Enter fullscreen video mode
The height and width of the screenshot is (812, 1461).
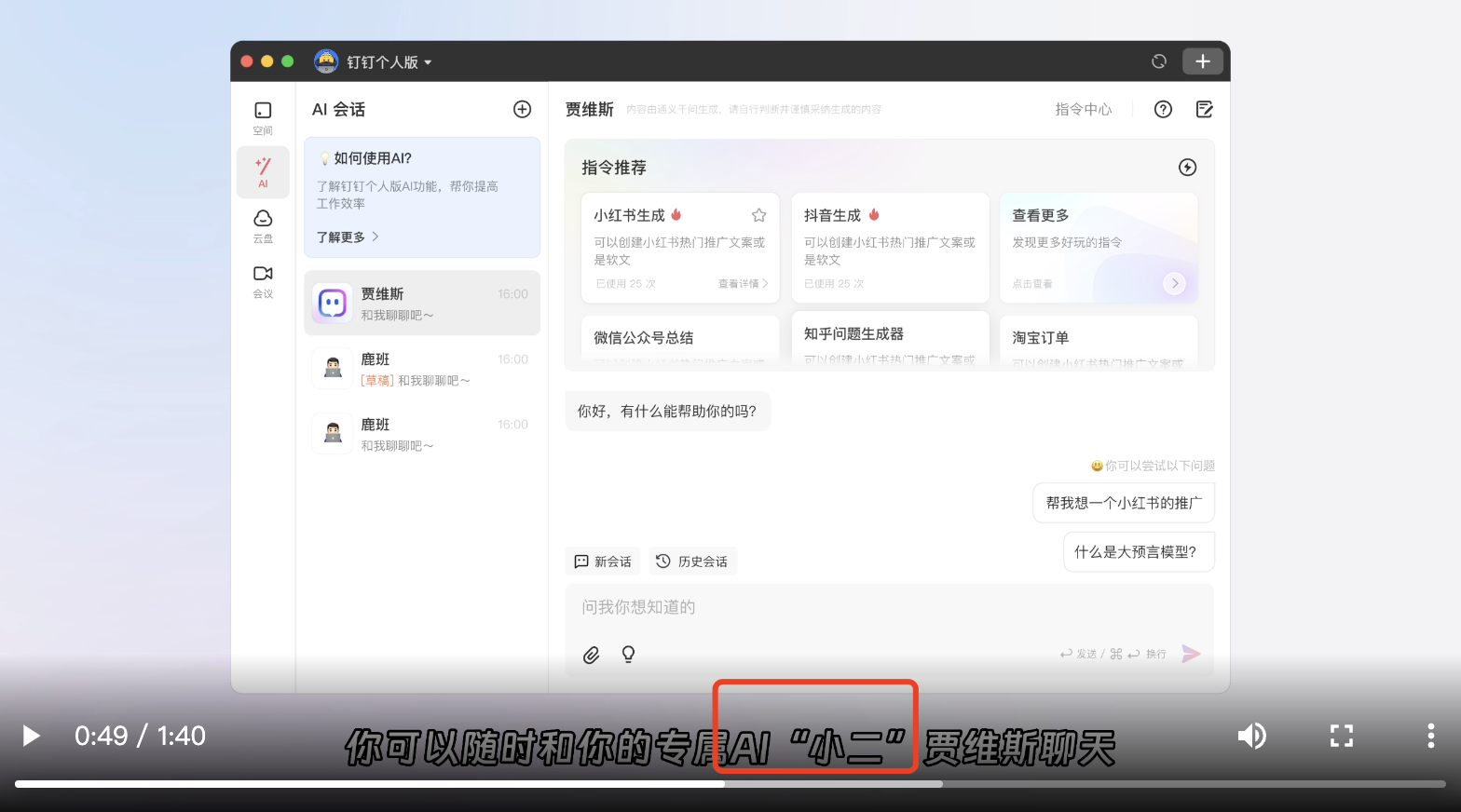pyautogui.click(x=1341, y=736)
